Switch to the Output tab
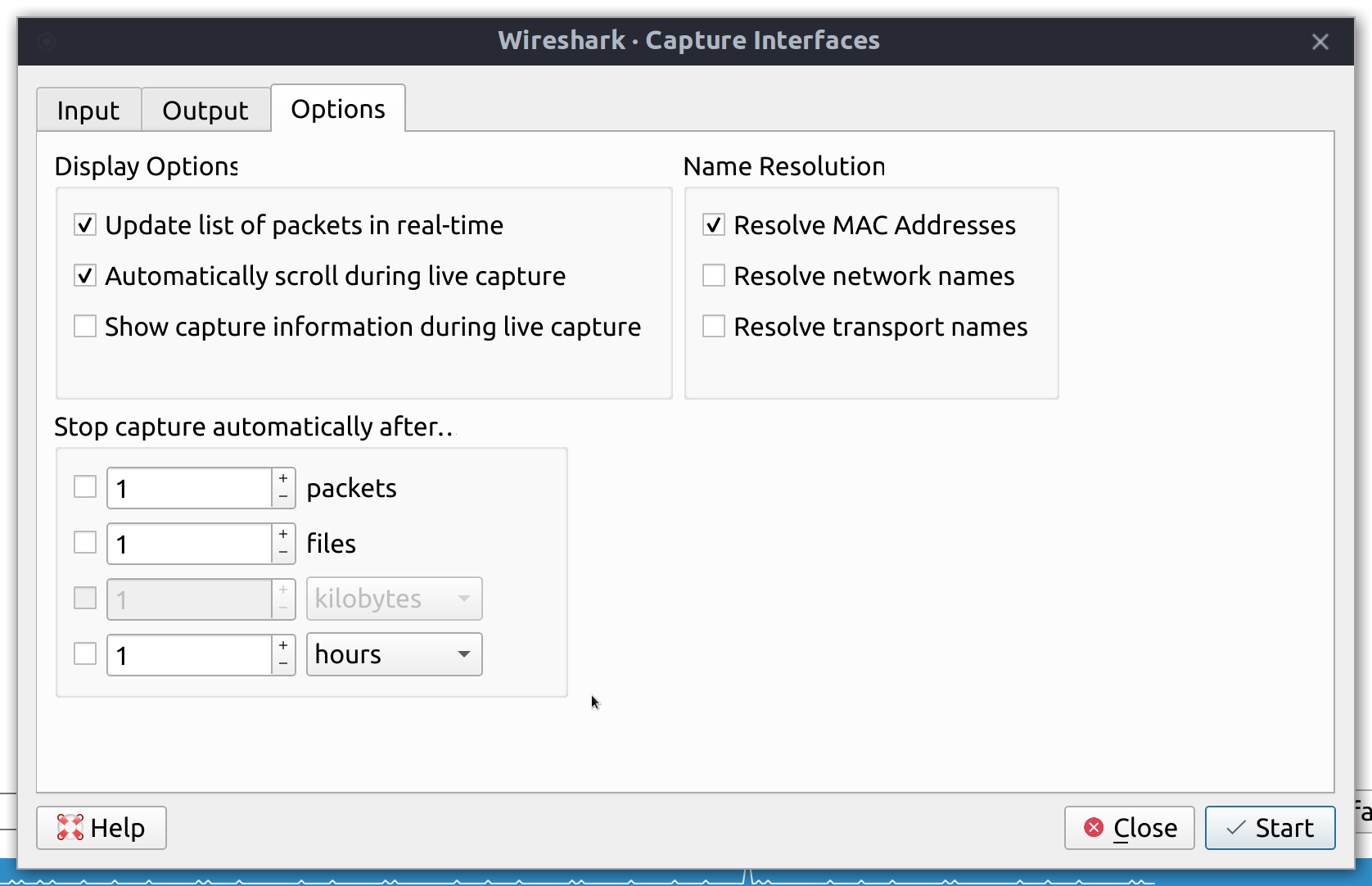This screenshot has width=1372, height=886. click(x=205, y=110)
